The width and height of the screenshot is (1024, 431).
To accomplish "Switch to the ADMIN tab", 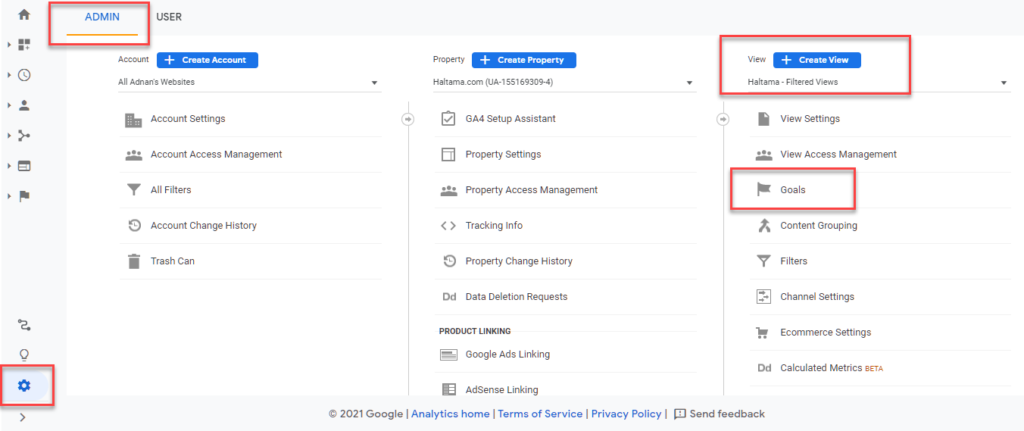I will 102,18.
